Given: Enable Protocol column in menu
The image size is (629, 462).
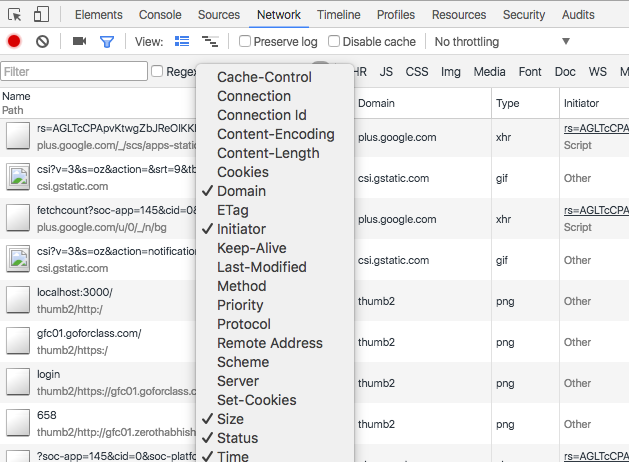Looking at the screenshot, I should click(x=275, y=324).
